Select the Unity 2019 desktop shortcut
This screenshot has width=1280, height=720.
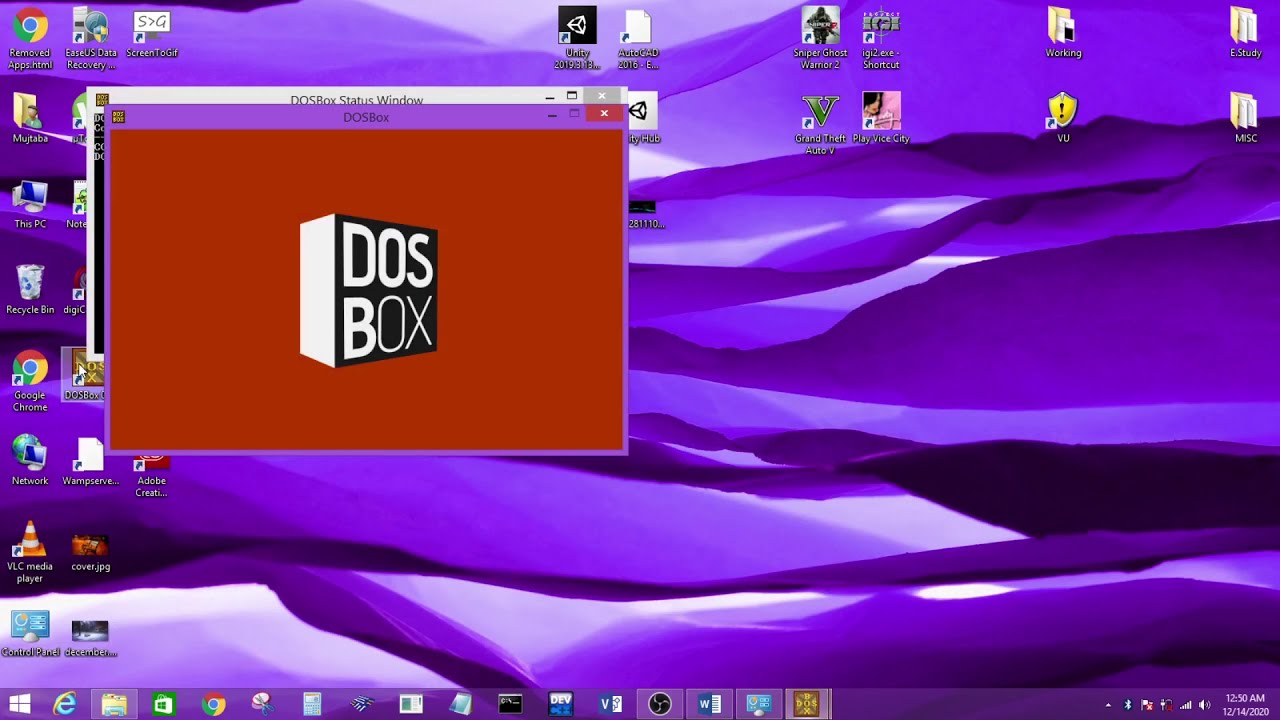click(x=577, y=38)
